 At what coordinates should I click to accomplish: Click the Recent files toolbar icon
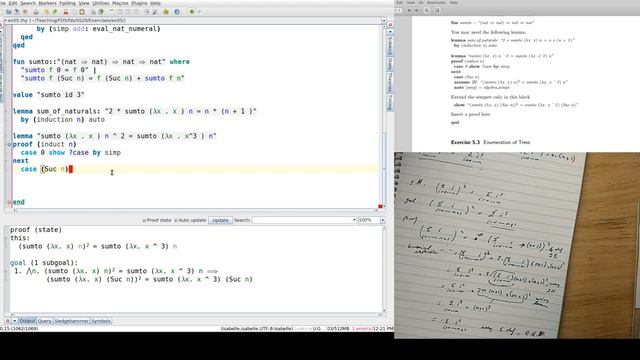[17, 12]
